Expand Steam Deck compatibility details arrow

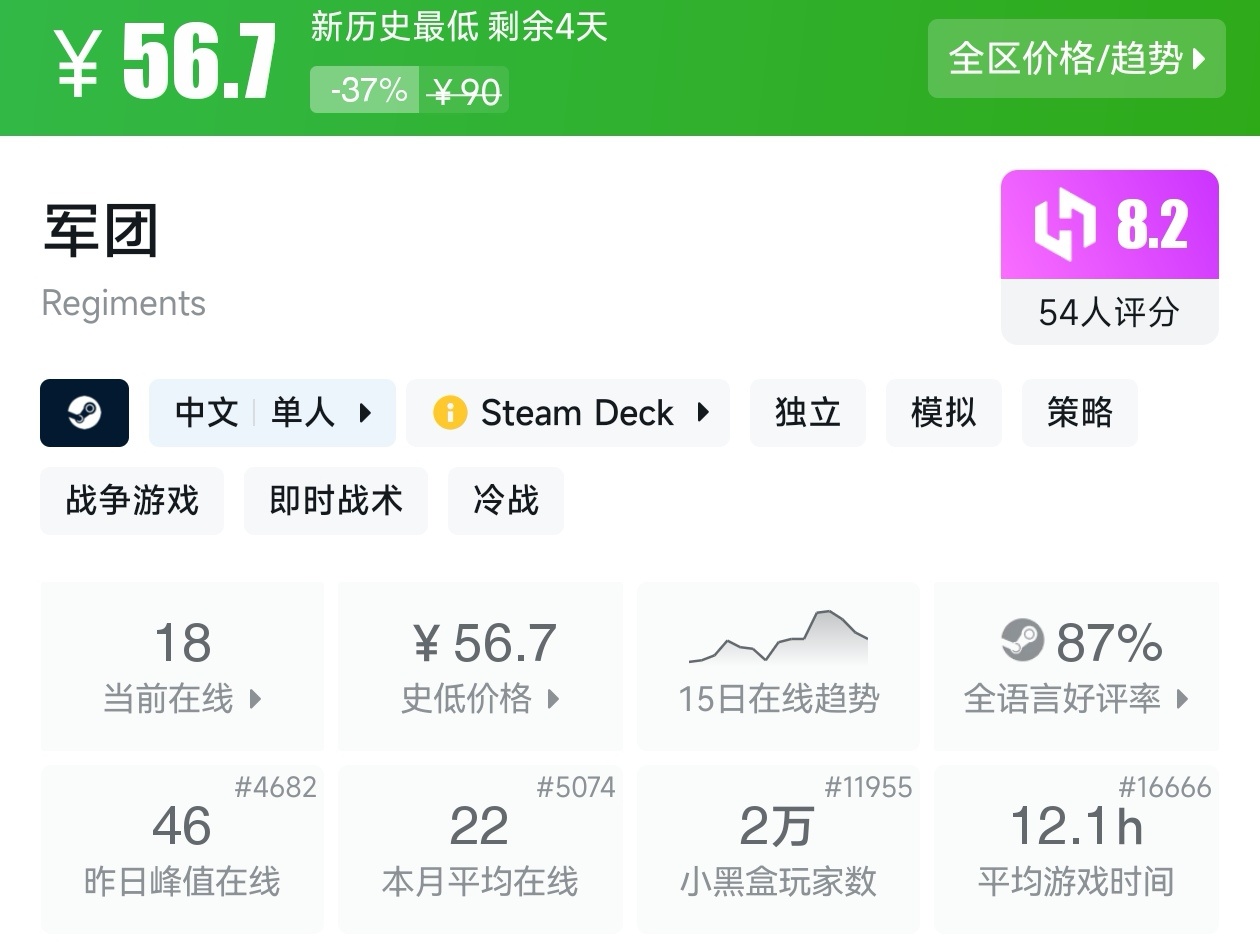[x=703, y=413]
